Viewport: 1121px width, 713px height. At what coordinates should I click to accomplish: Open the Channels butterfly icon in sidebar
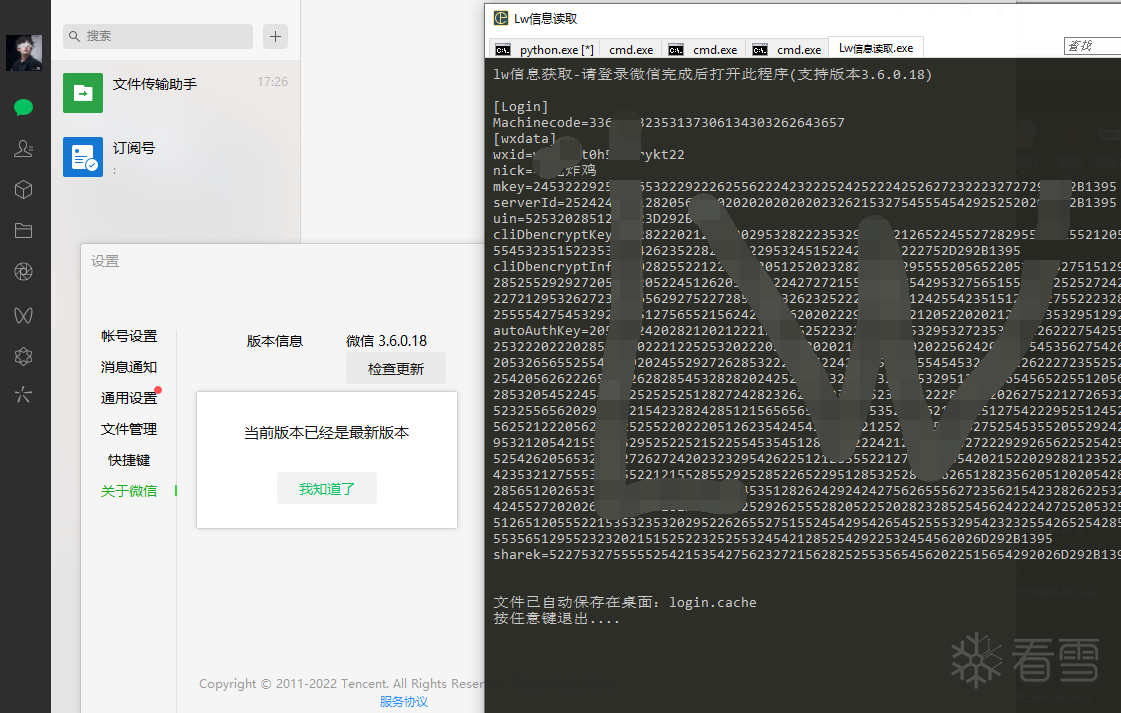[x=24, y=315]
